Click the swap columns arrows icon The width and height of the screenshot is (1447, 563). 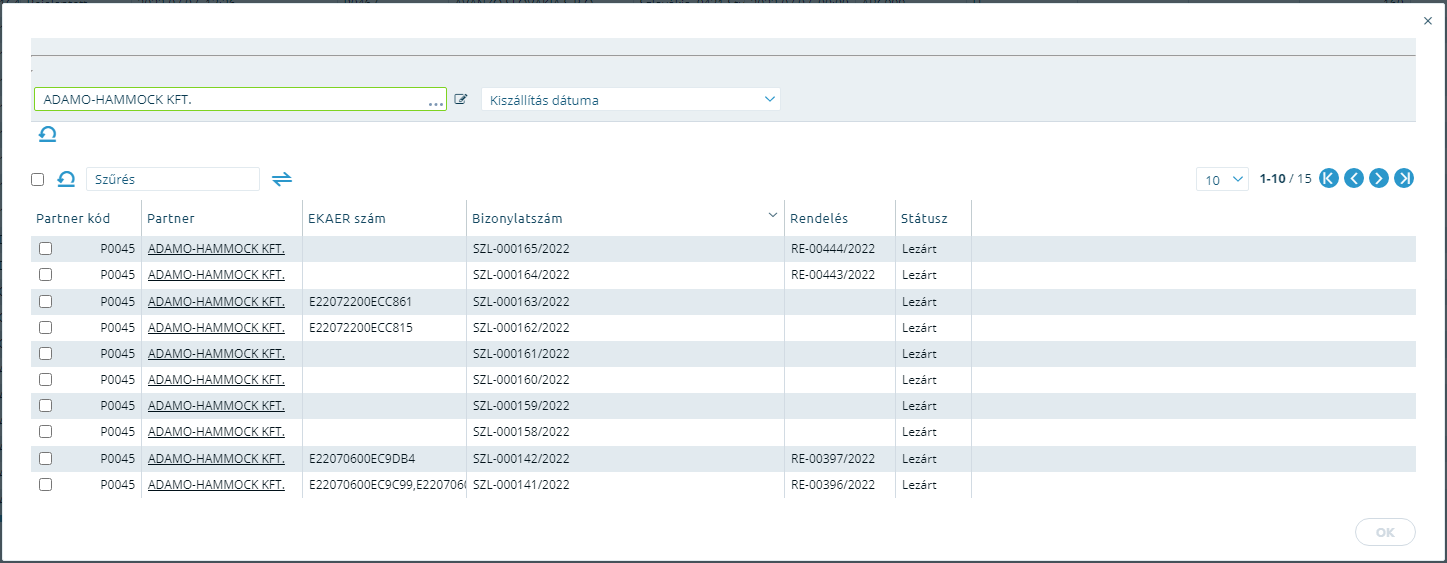pyautogui.click(x=282, y=179)
